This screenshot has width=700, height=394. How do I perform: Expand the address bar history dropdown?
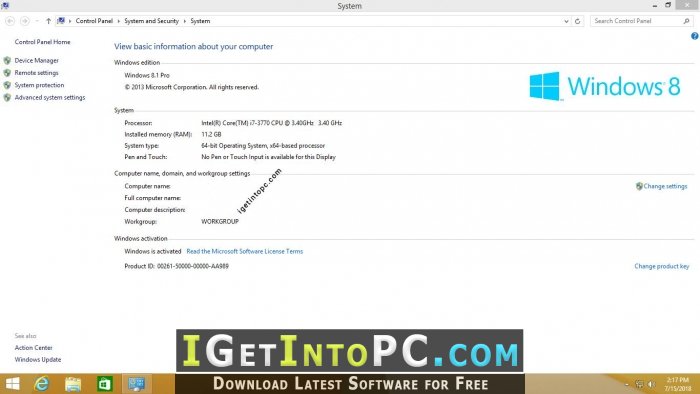coord(566,21)
